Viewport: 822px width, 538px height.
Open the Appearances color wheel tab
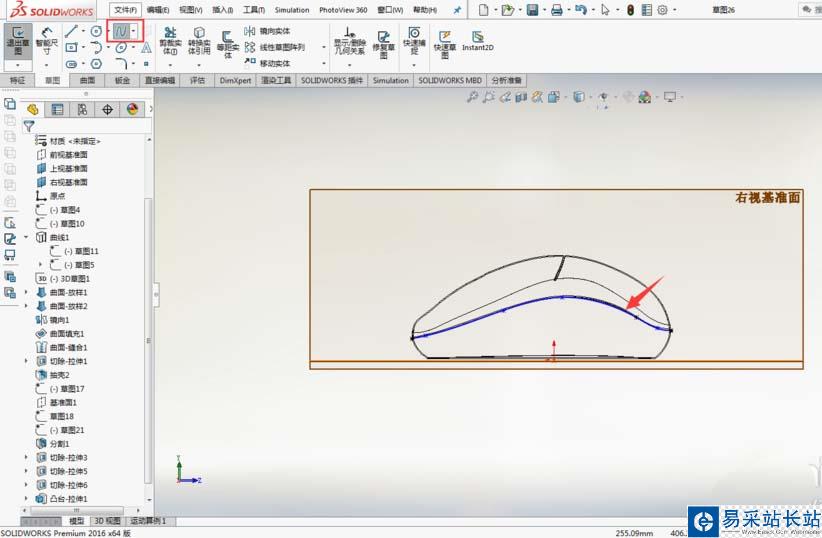(131, 110)
